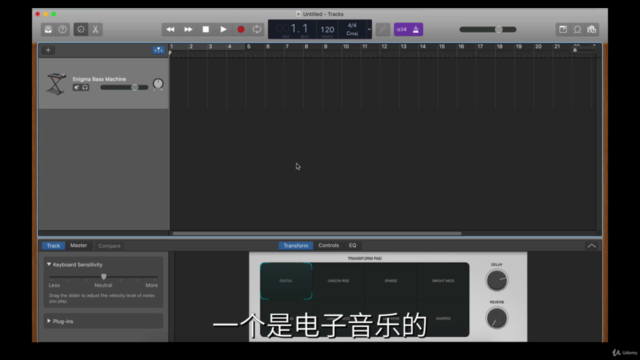Start recording with the red Record button
The image size is (640, 360).
(241, 29)
